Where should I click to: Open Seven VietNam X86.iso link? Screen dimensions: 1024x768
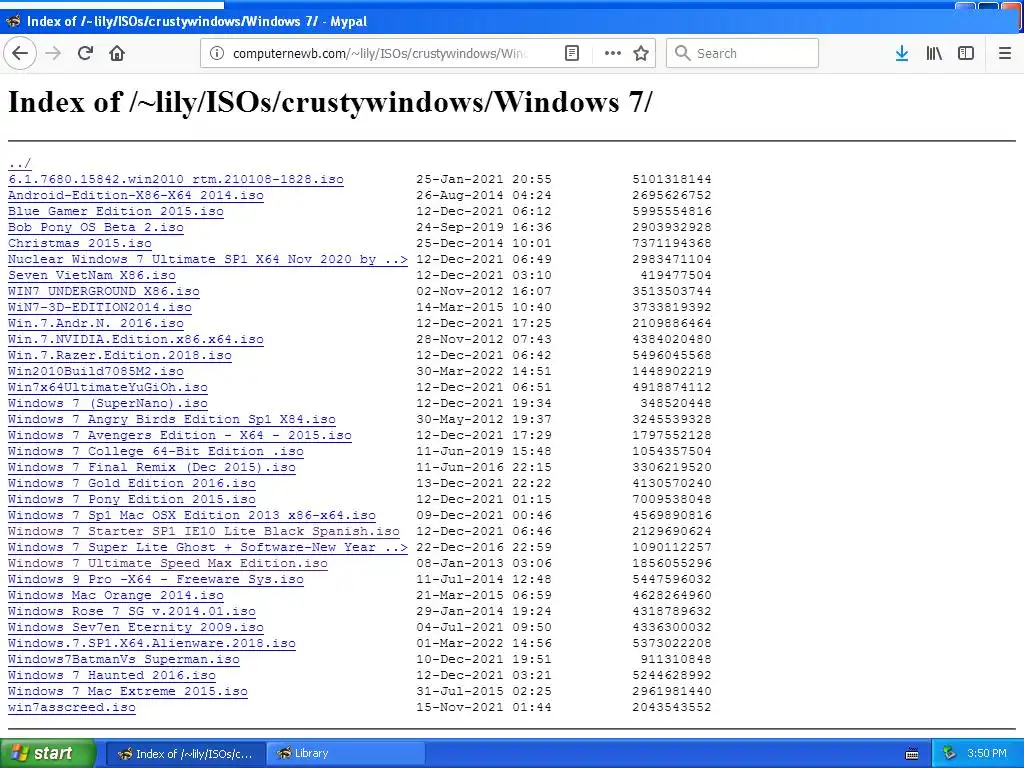pos(92,275)
